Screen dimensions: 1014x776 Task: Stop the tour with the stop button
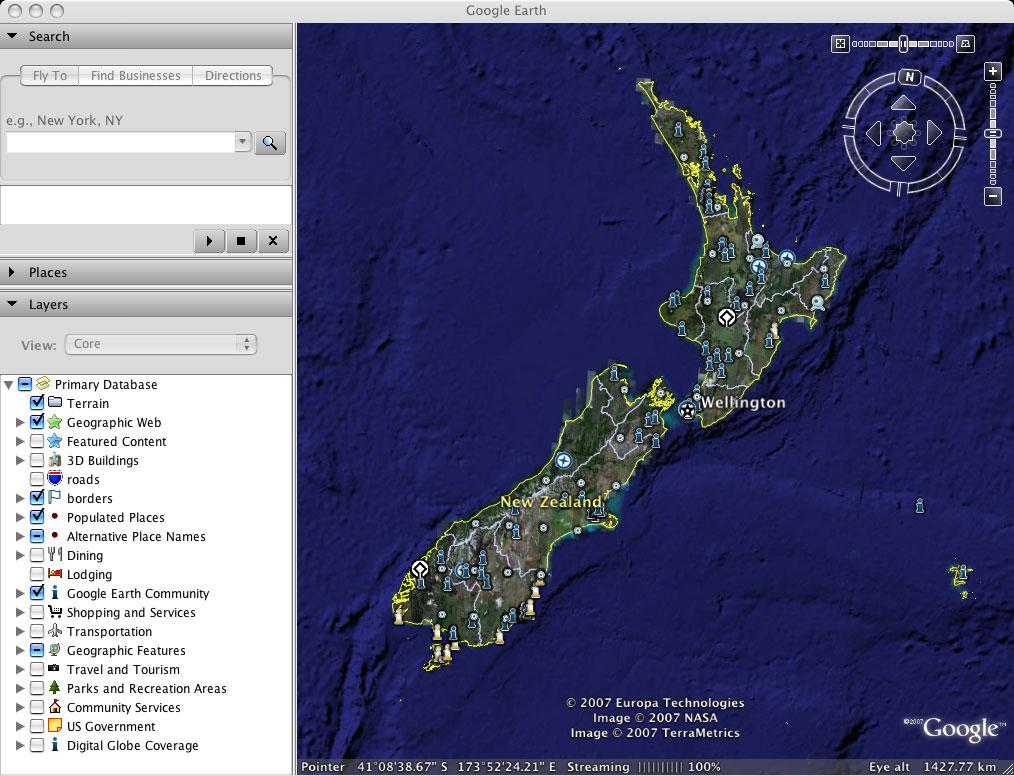coord(241,241)
